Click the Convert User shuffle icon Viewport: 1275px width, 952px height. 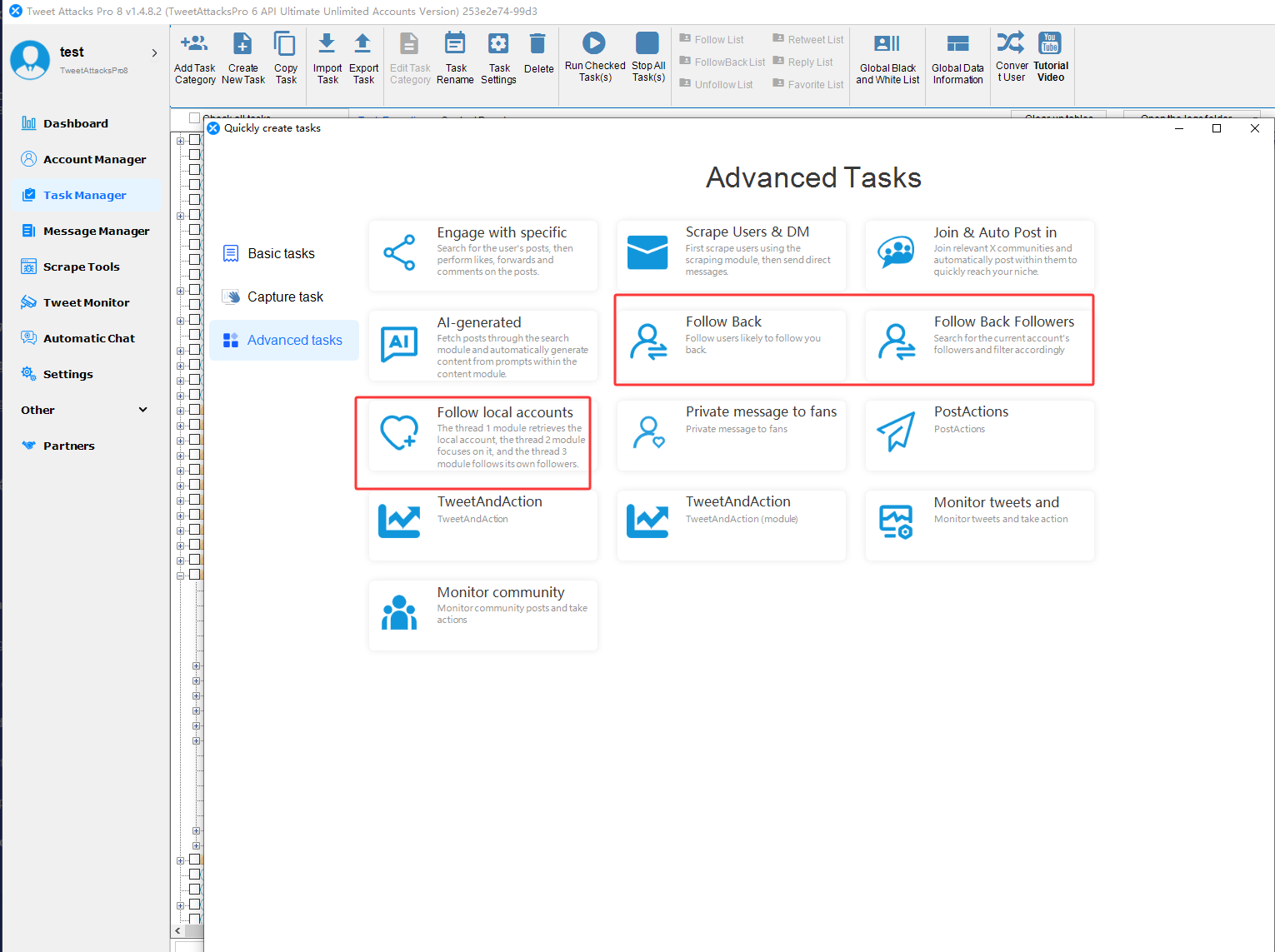click(1012, 57)
